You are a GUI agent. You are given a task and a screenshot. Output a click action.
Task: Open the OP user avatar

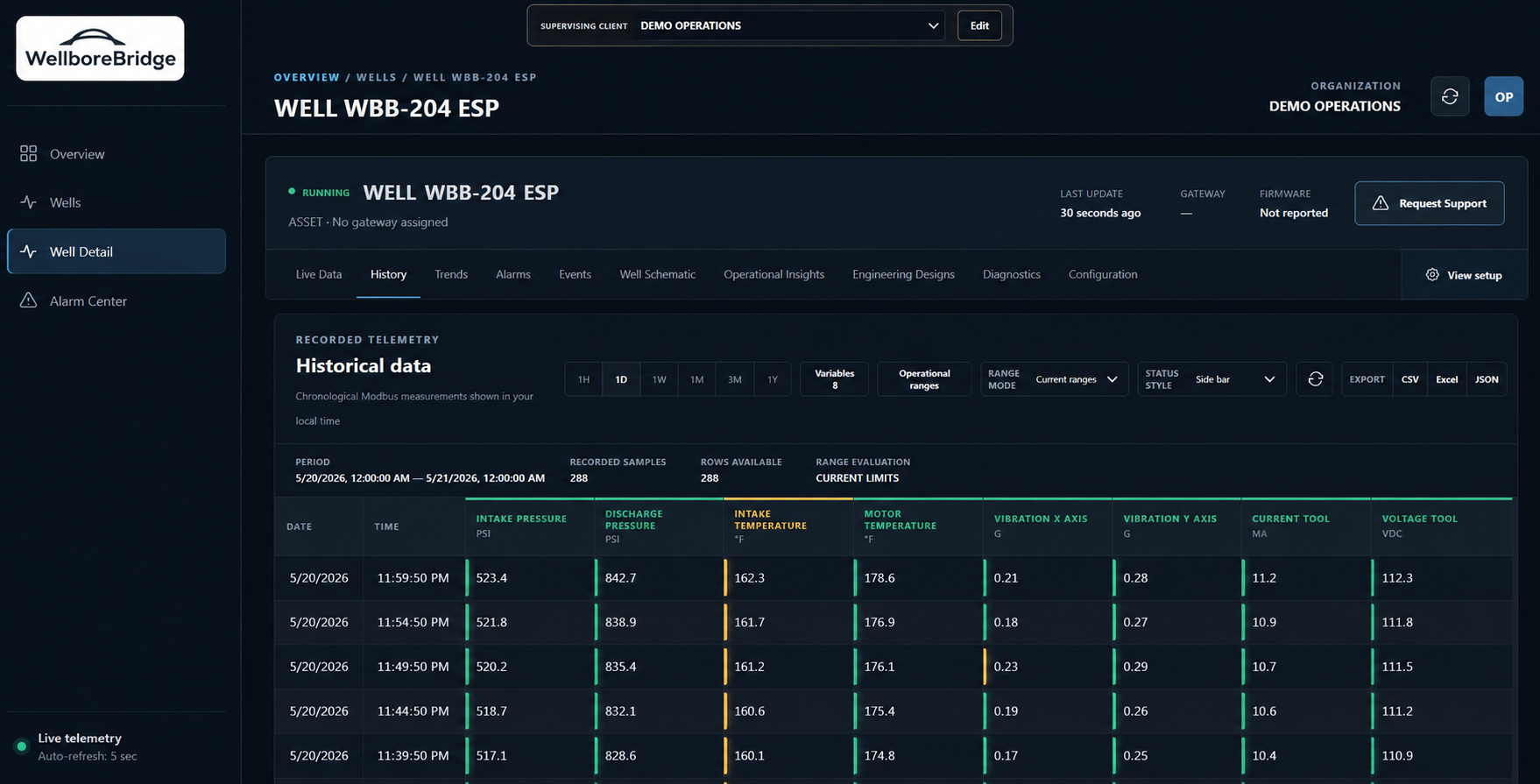[1503, 96]
